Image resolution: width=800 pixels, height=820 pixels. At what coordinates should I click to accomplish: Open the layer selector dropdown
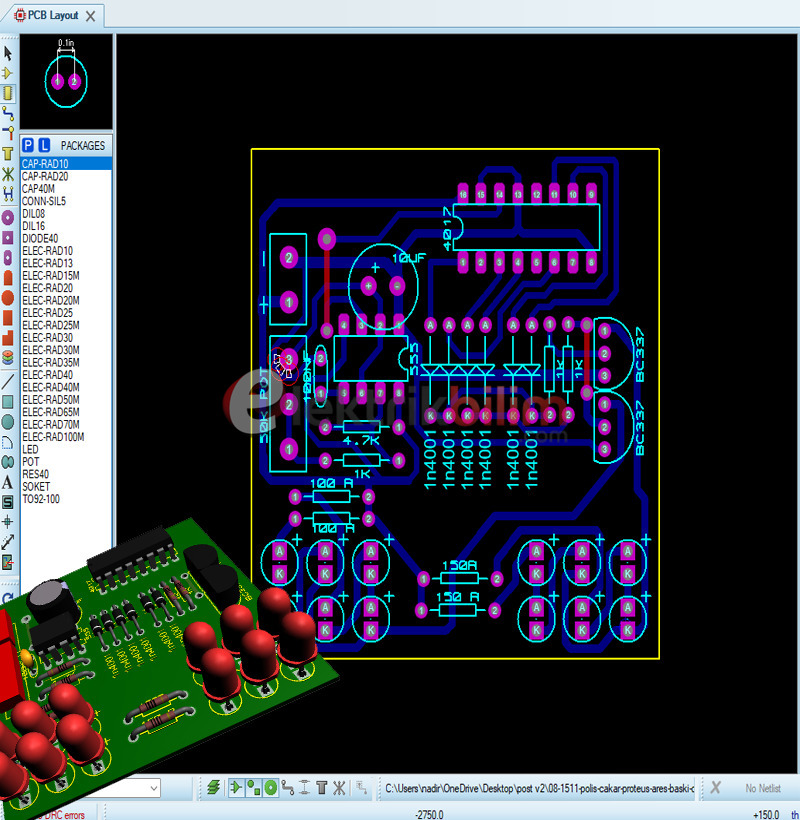pyautogui.click(x=153, y=788)
